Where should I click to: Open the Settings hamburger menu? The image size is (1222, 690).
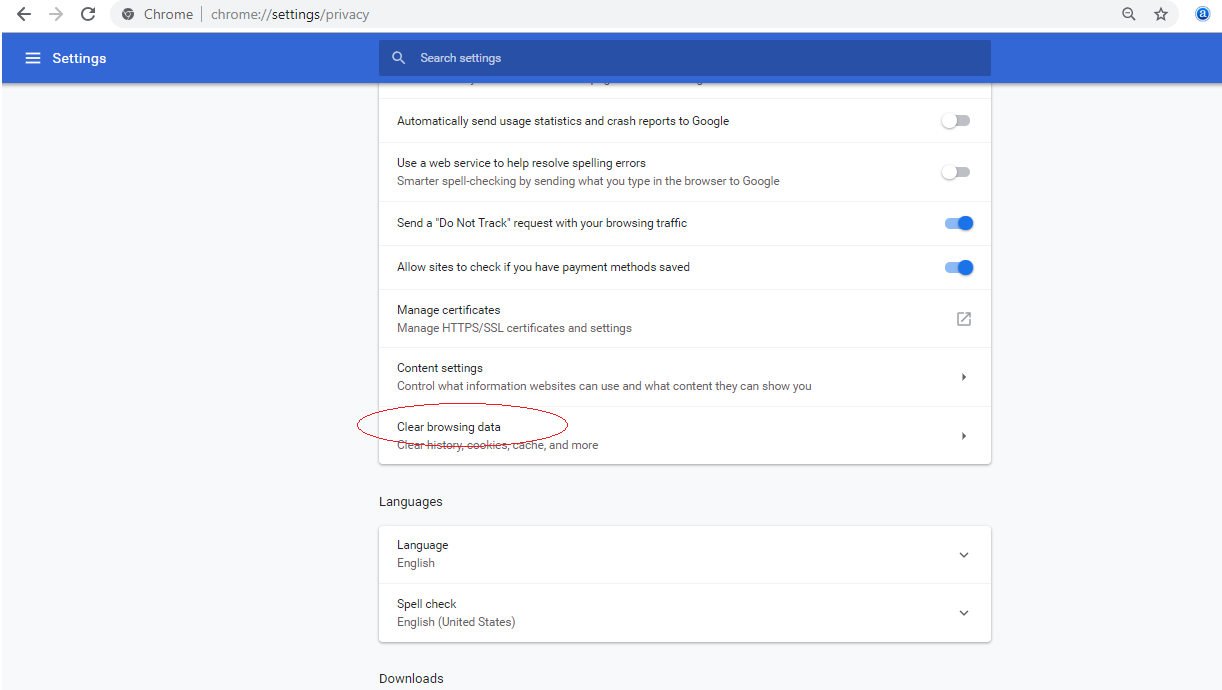(x=33, y=58)
